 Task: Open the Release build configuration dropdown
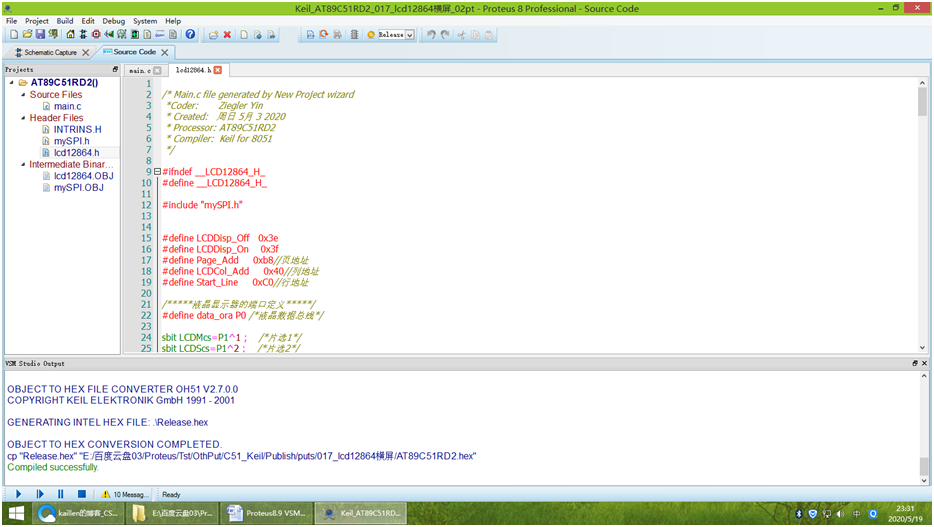click(410, 35)
